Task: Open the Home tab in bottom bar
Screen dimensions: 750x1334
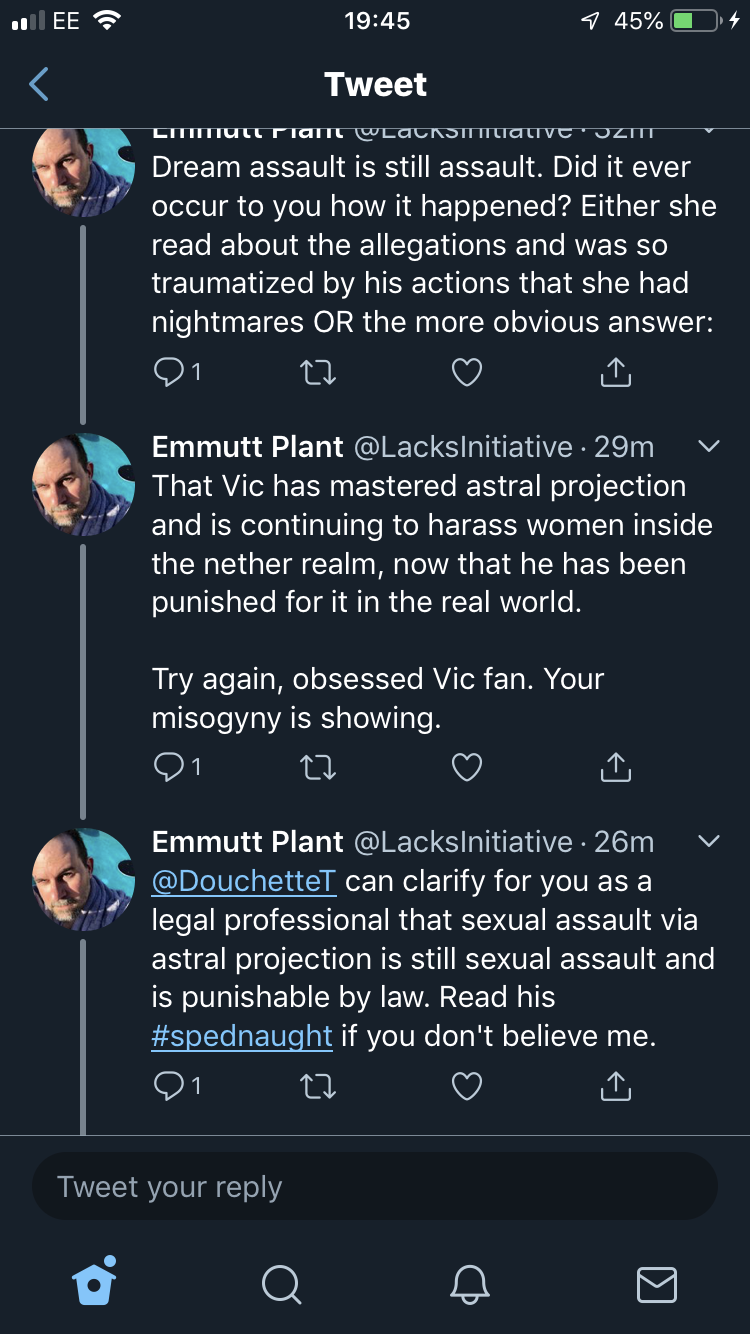Action: point(95,1282)
